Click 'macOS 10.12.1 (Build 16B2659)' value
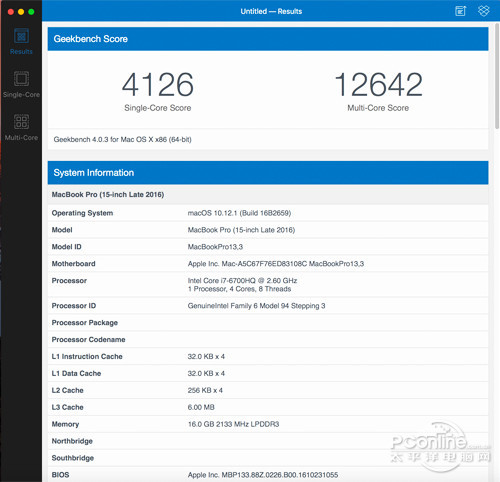This screenshot has height=482, width=500. 239,213
